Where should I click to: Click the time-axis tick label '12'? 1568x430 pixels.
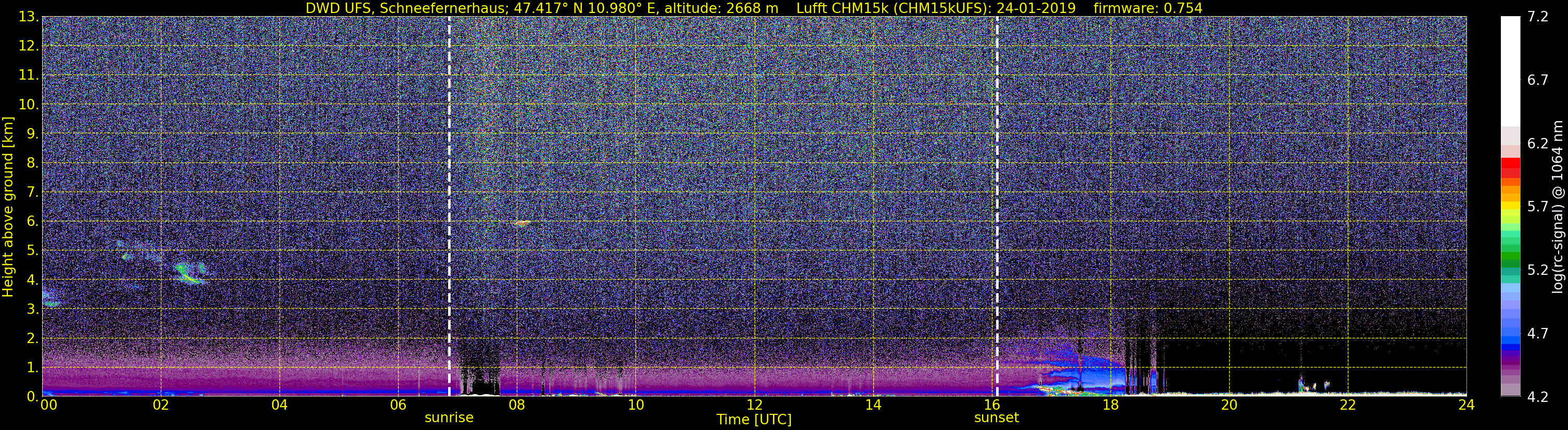pos(754,406)
